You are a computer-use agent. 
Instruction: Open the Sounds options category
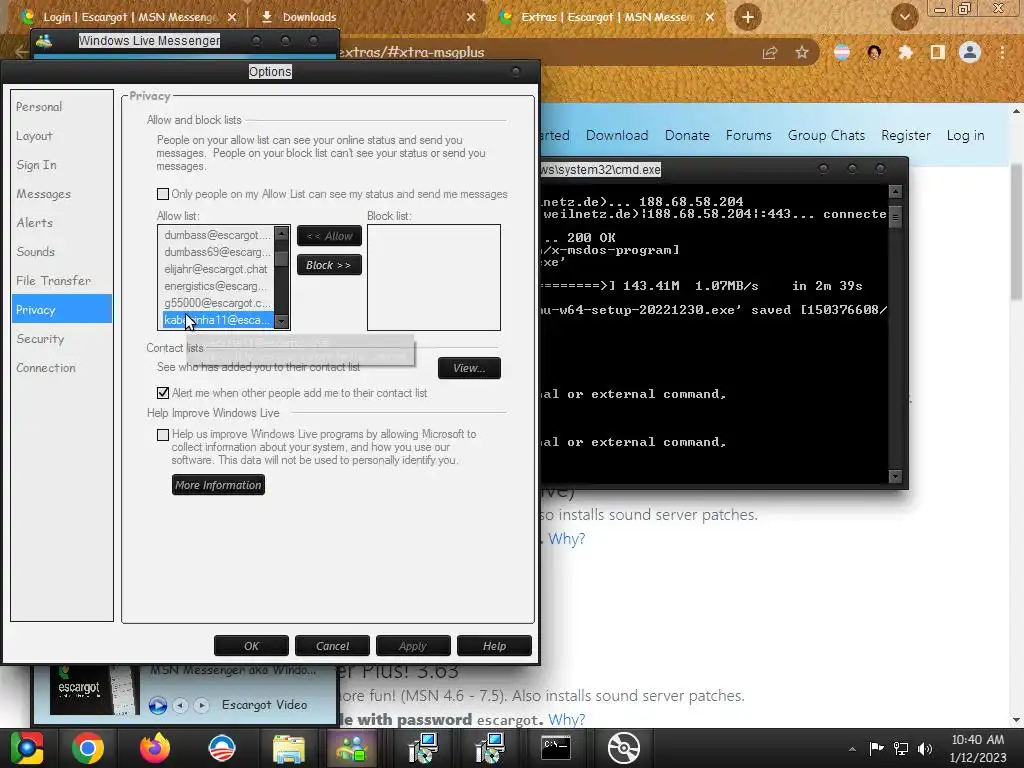(35, 251)
